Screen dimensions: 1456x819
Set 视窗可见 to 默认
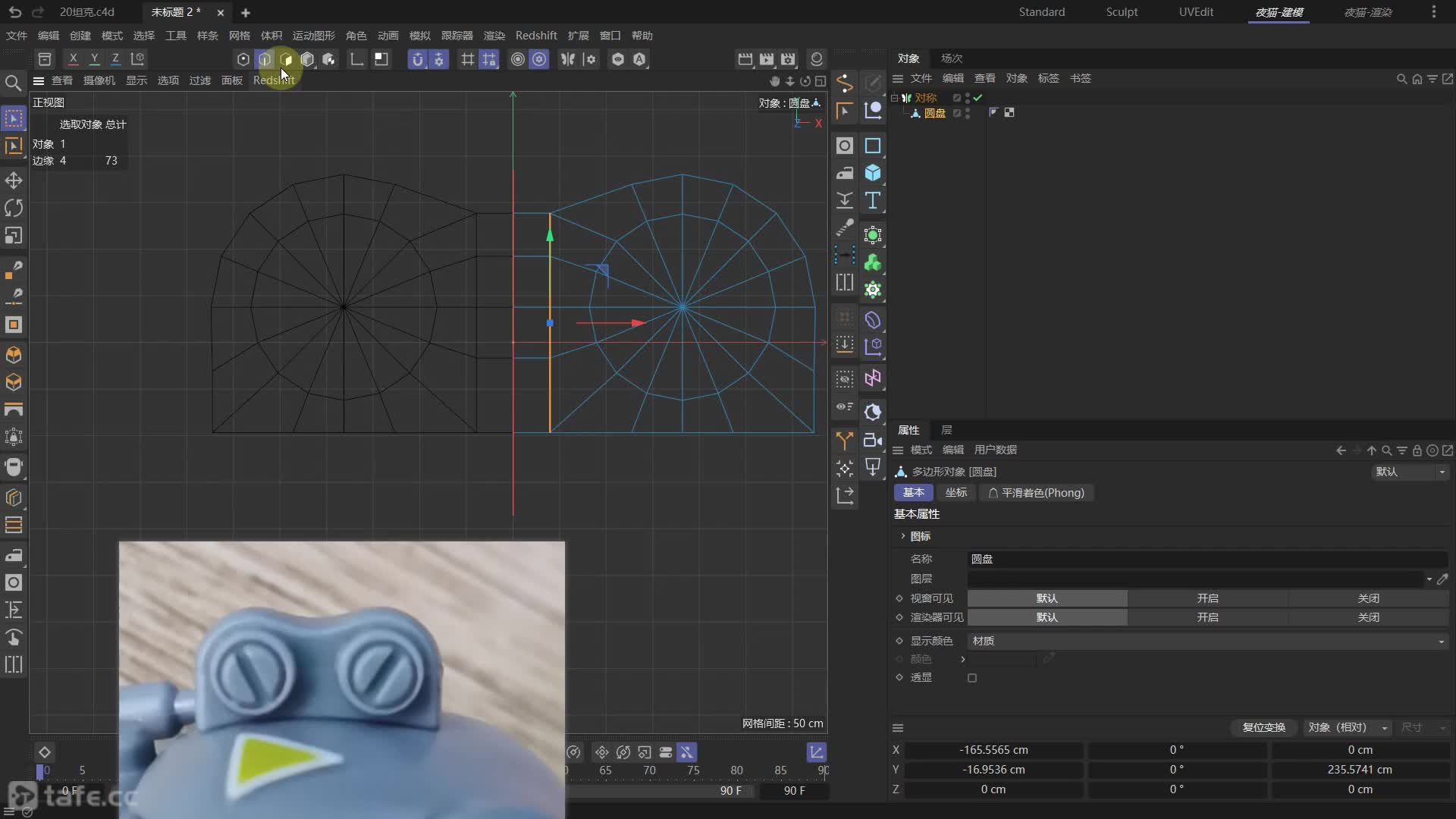click(x=1046, y=598)
